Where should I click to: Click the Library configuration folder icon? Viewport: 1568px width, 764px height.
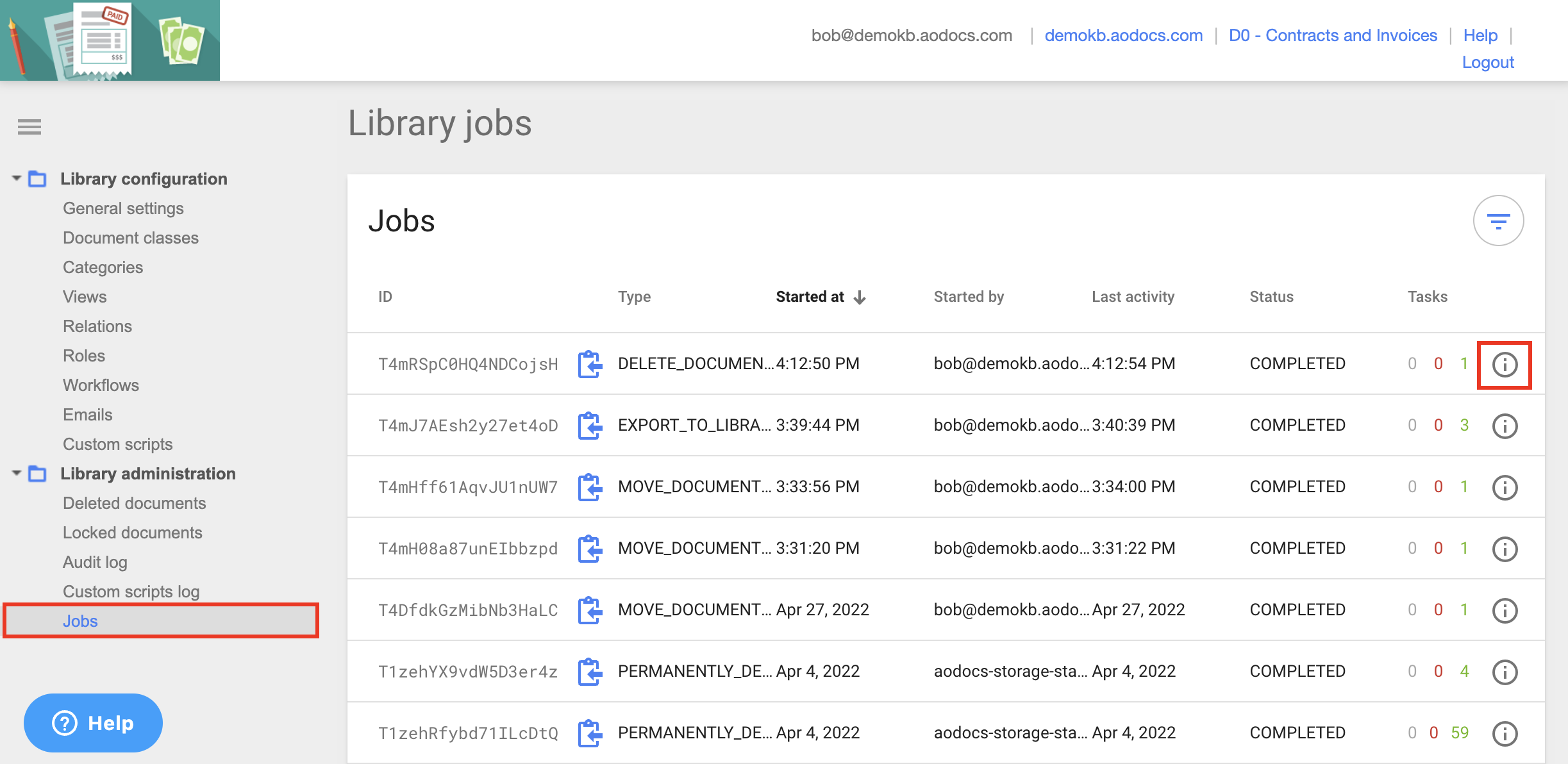click(x=38, y=179)
